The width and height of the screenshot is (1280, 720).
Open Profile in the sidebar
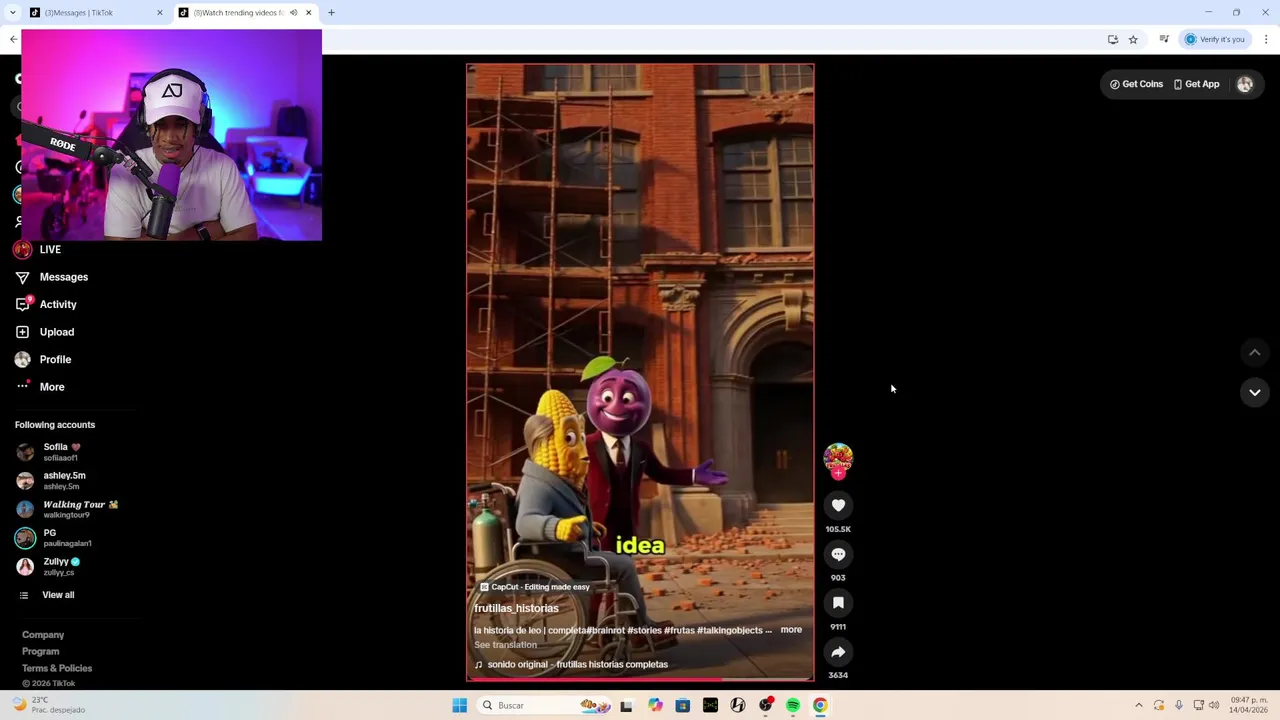coord(43,360)
